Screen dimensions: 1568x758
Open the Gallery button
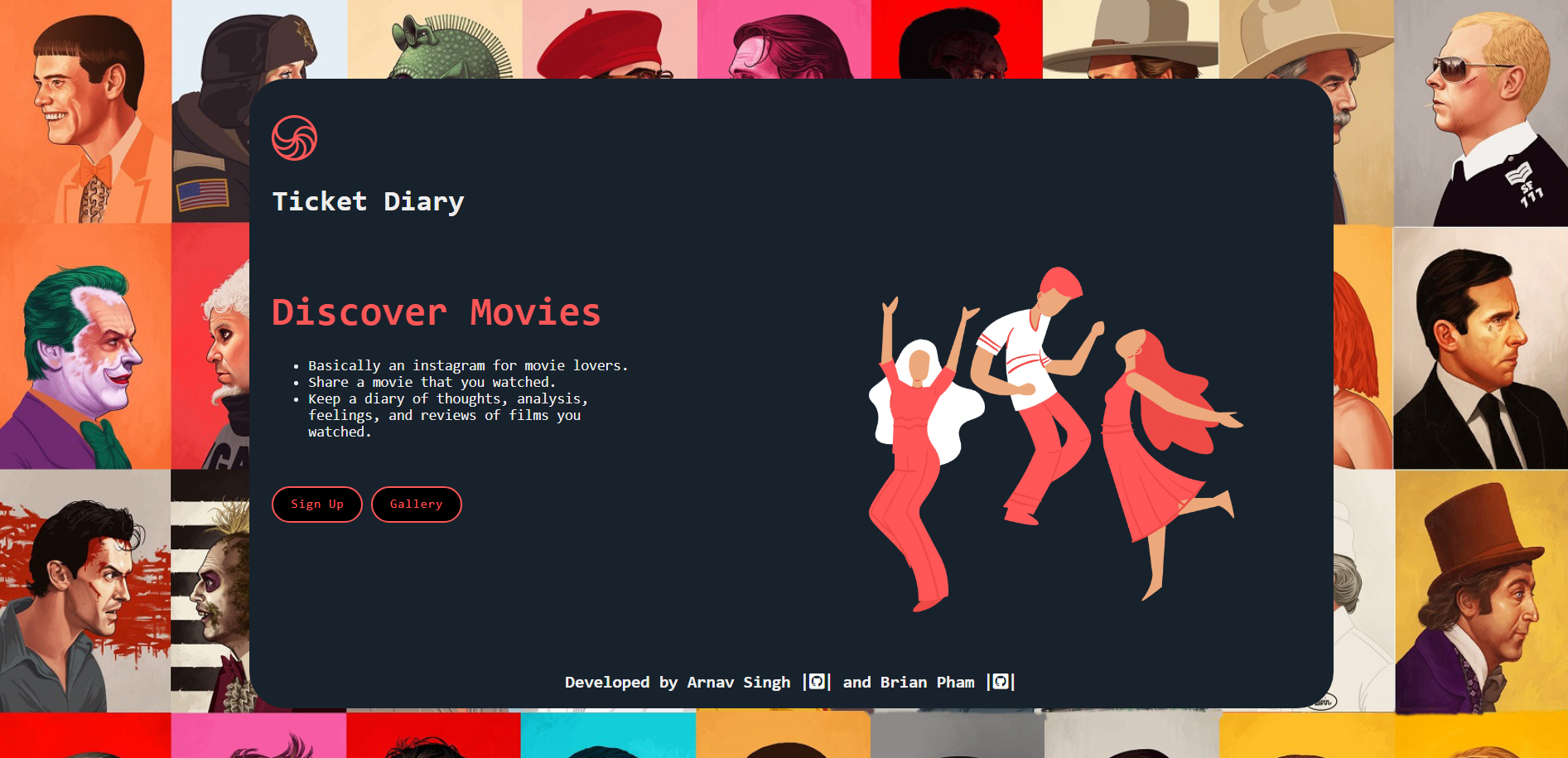417,505
